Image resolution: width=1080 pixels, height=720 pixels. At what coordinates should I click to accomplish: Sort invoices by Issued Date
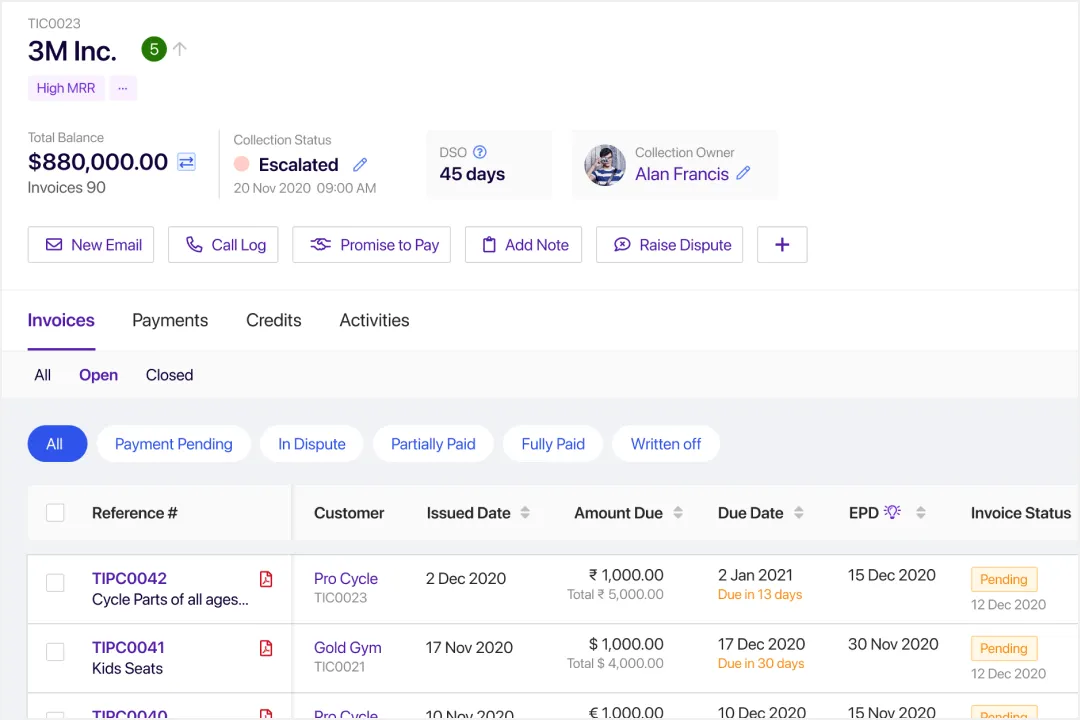click(524, 512)
